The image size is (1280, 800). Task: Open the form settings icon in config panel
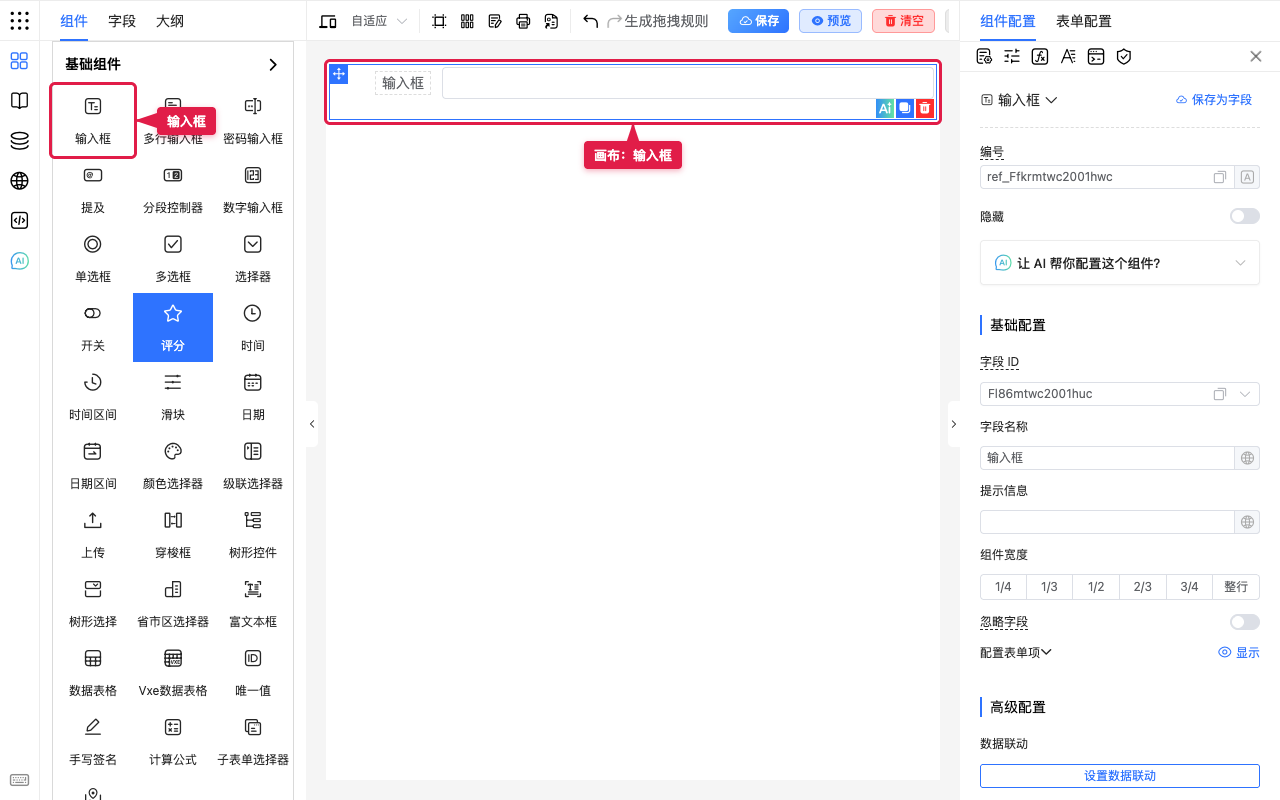pos(984,56)
